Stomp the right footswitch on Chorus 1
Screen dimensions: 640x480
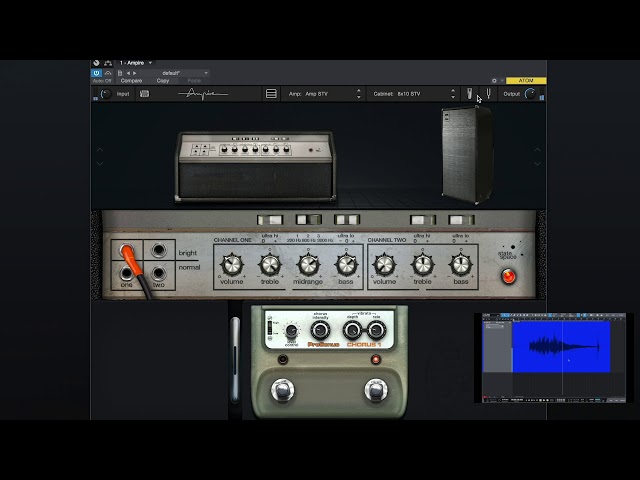(376, 390)
